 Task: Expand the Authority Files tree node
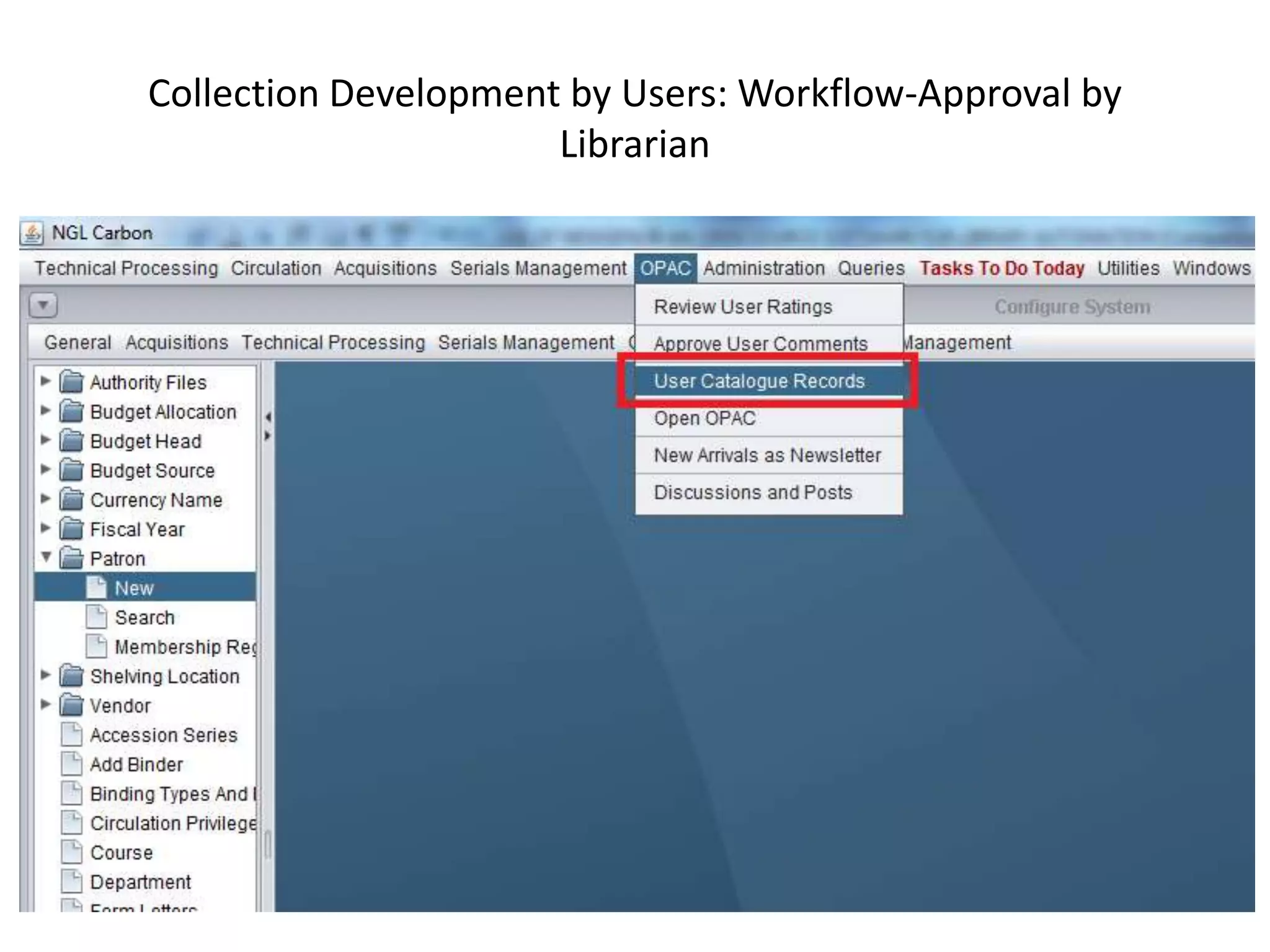point(45,381)
